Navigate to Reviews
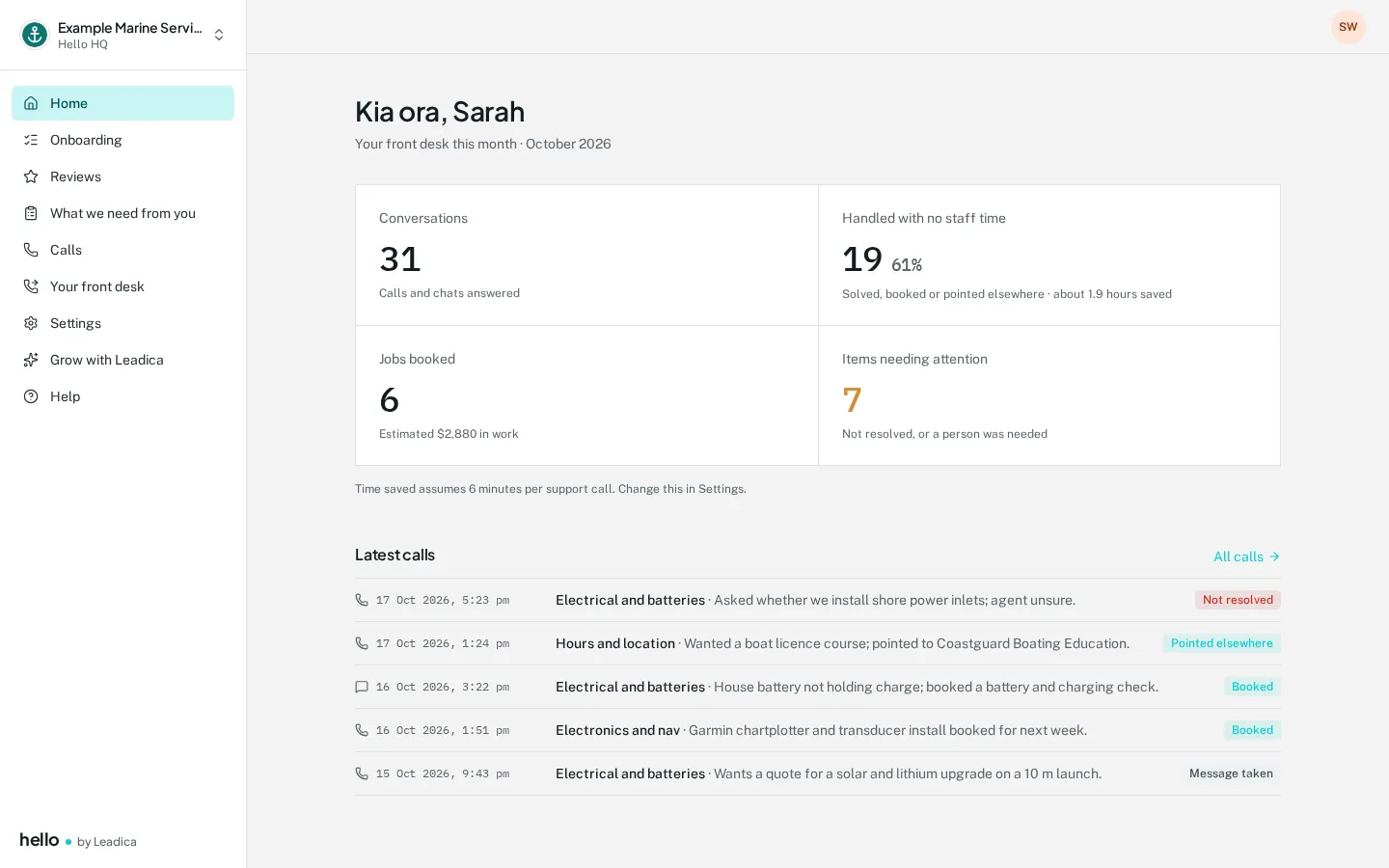1389x868 pixels. 123,176
